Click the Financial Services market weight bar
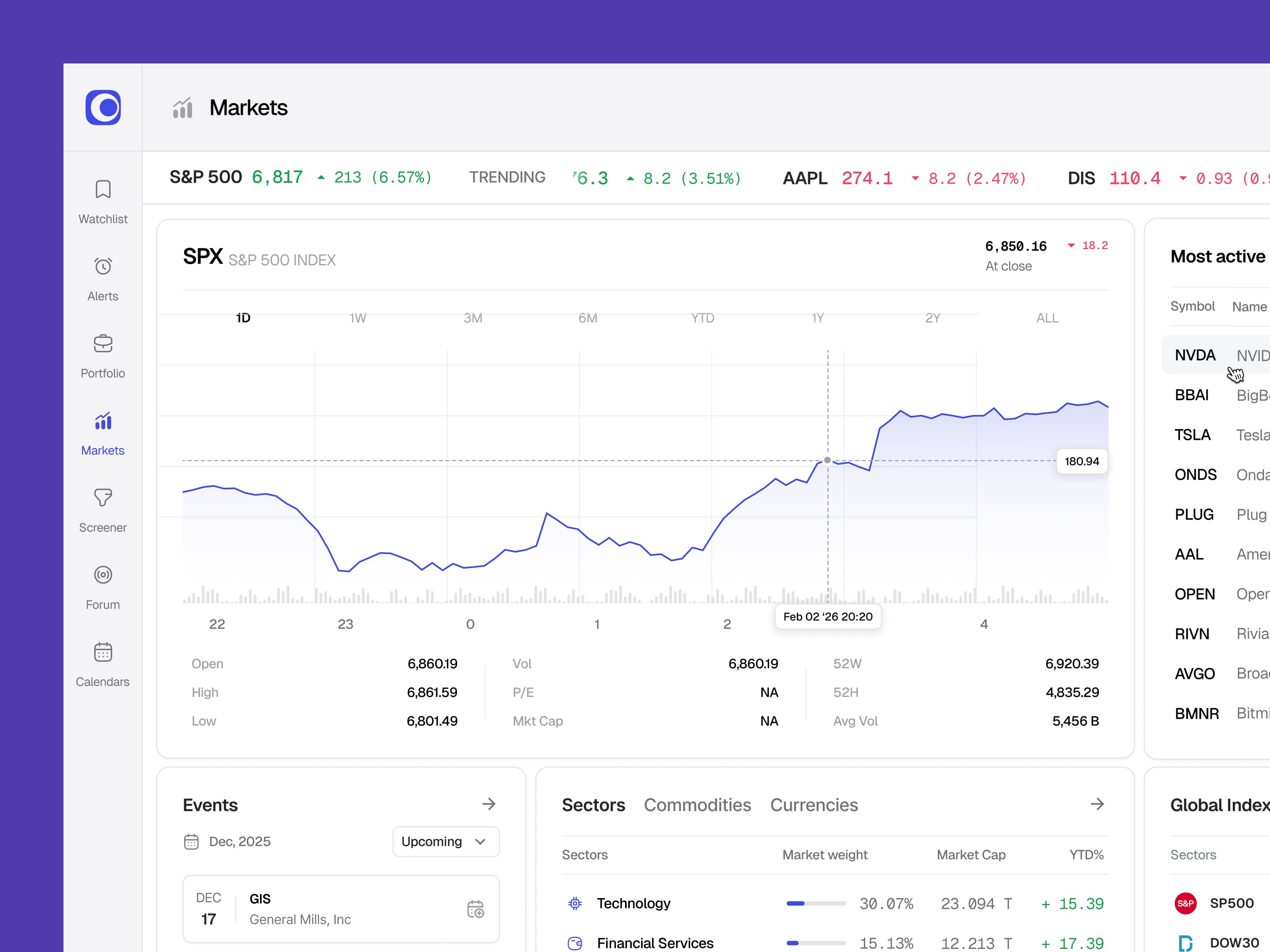This screenshot has width=1270, height=952. point(816,943)
